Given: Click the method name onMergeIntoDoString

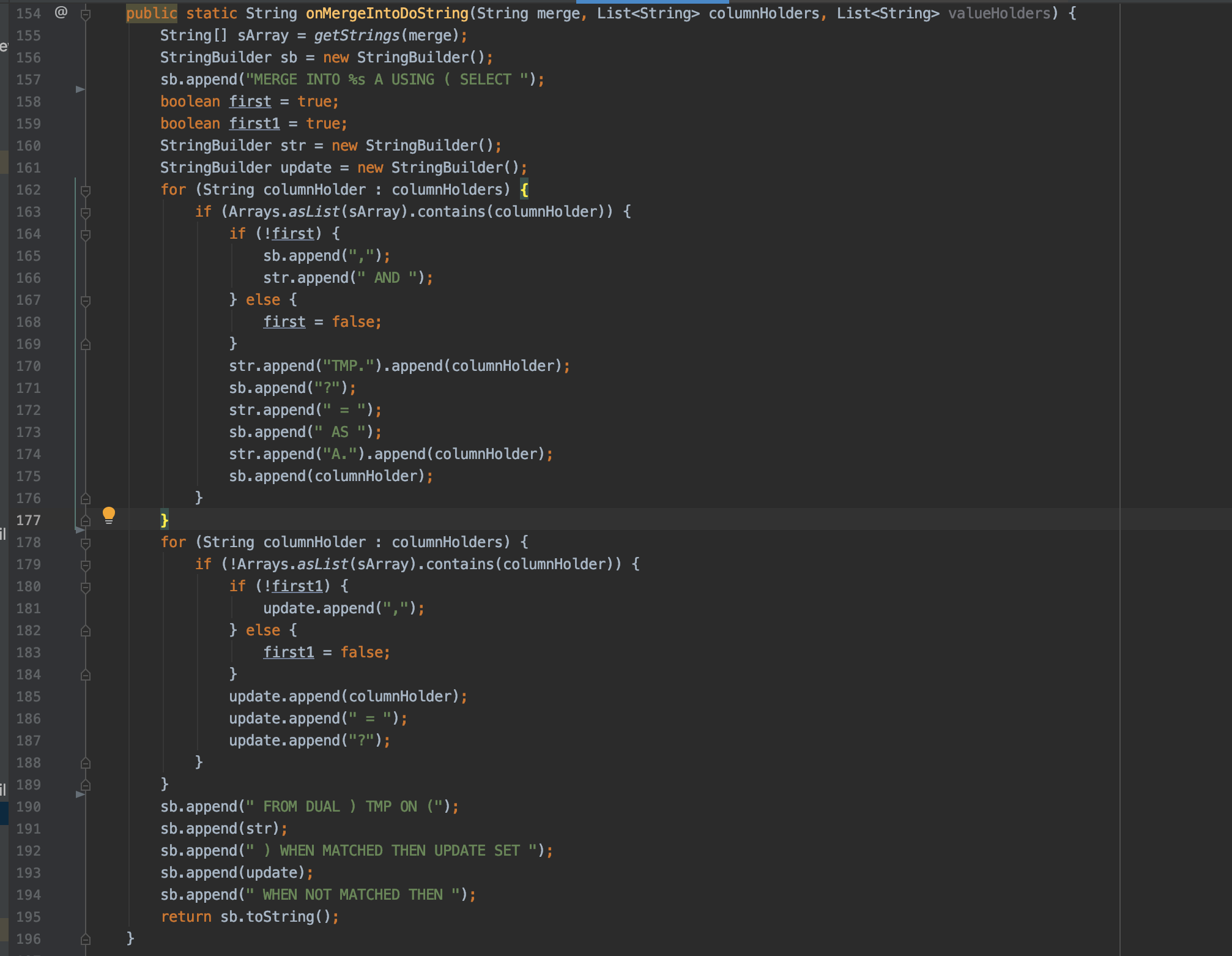Looking at the screenshot, I should 387,13.
